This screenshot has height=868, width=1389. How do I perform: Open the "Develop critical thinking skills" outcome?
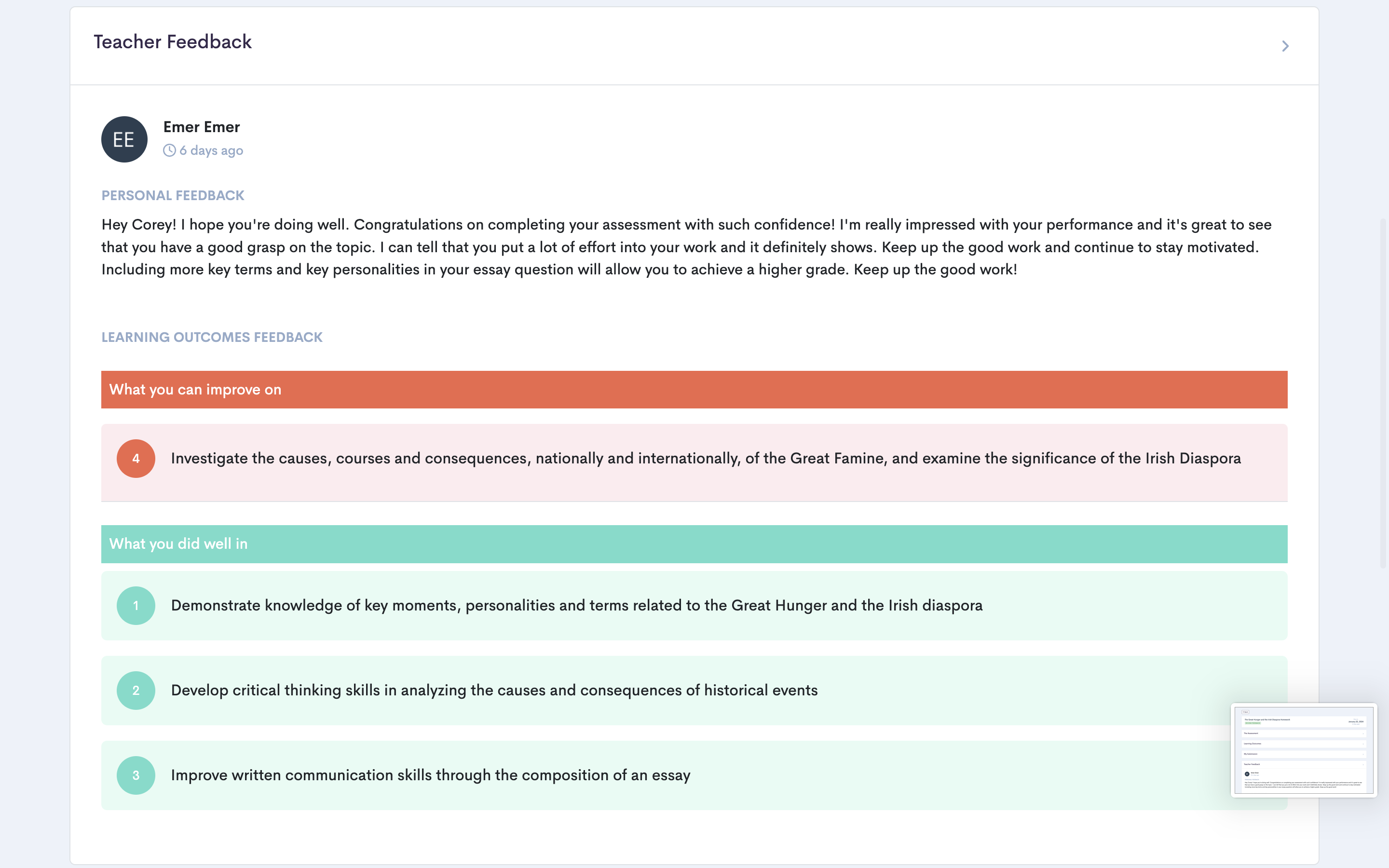[494, 691]
